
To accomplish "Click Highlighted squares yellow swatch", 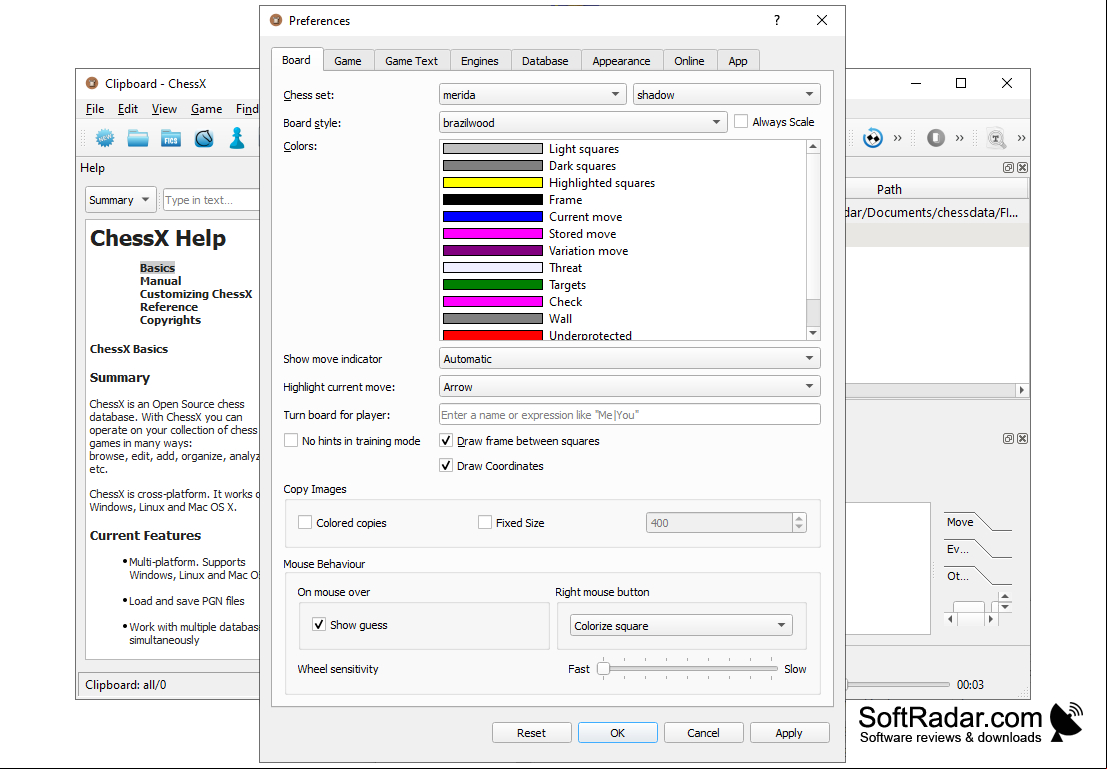I will (493, 183).
